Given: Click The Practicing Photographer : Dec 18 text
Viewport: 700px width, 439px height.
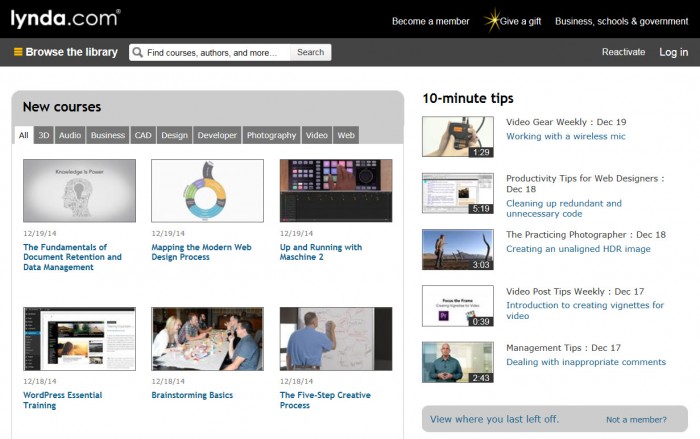Looking at the screenshot, I should point(586,234).
